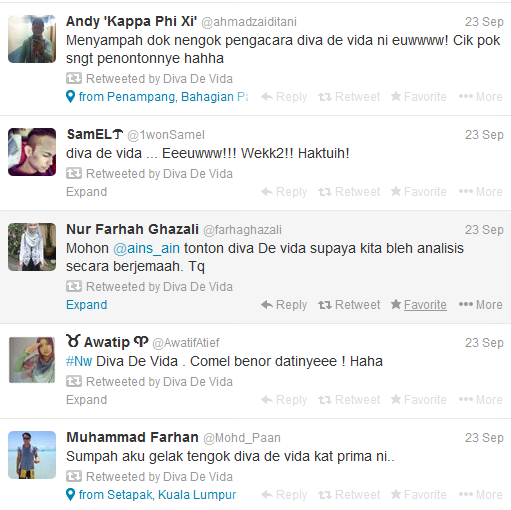Favorite the Awatip tweet
This screenshot has height=510, width=511.
point(419,400)
